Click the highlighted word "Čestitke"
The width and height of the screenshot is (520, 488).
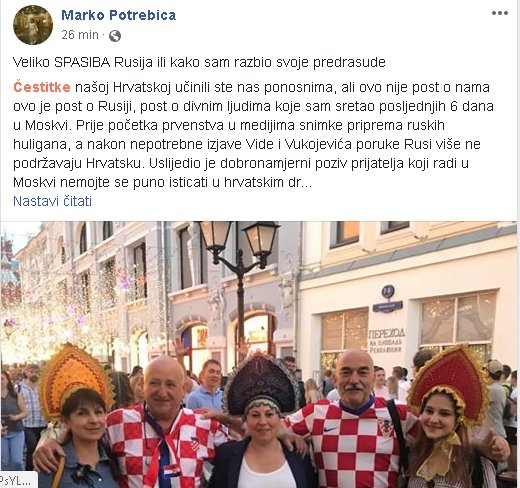click(42, 87)
